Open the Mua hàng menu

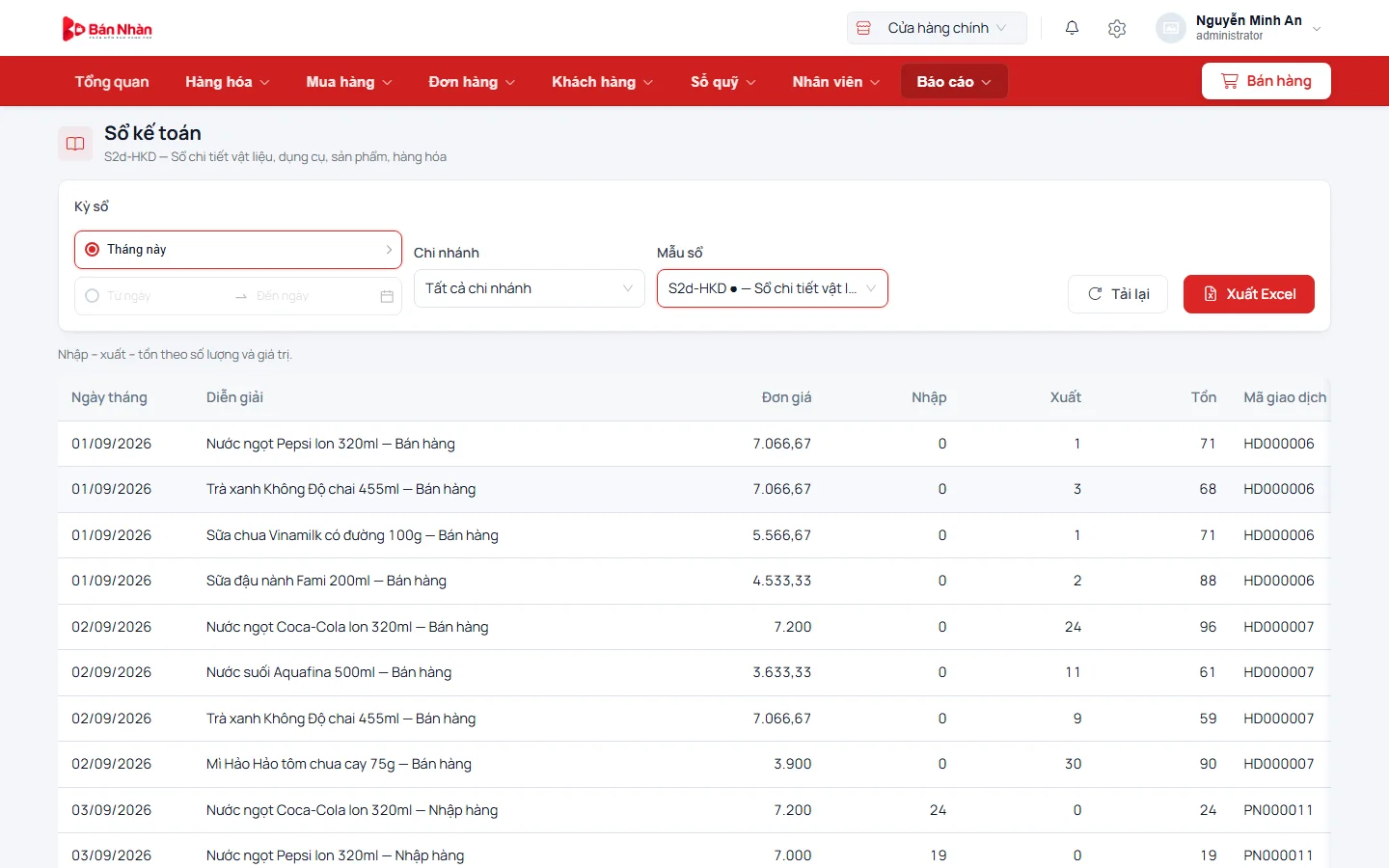pyautogui.click(x=349, y=82)
